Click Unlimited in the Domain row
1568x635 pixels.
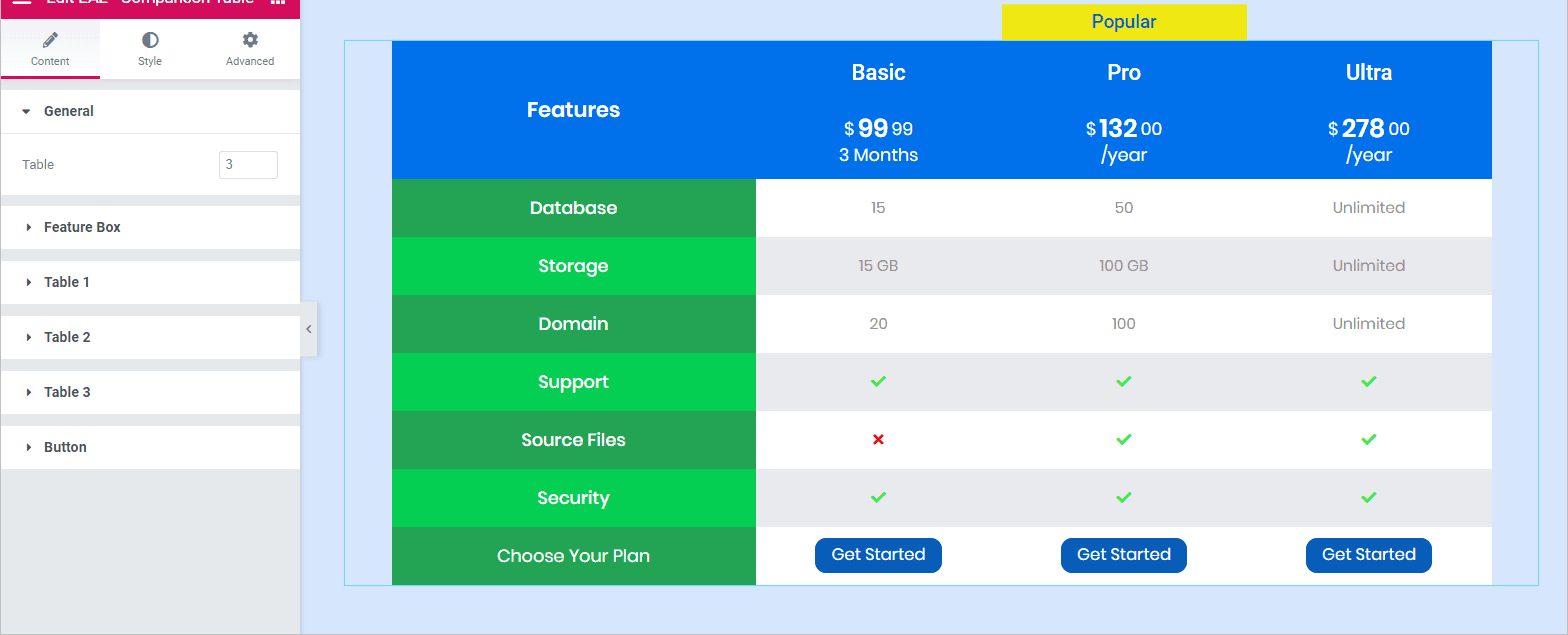1369,324
